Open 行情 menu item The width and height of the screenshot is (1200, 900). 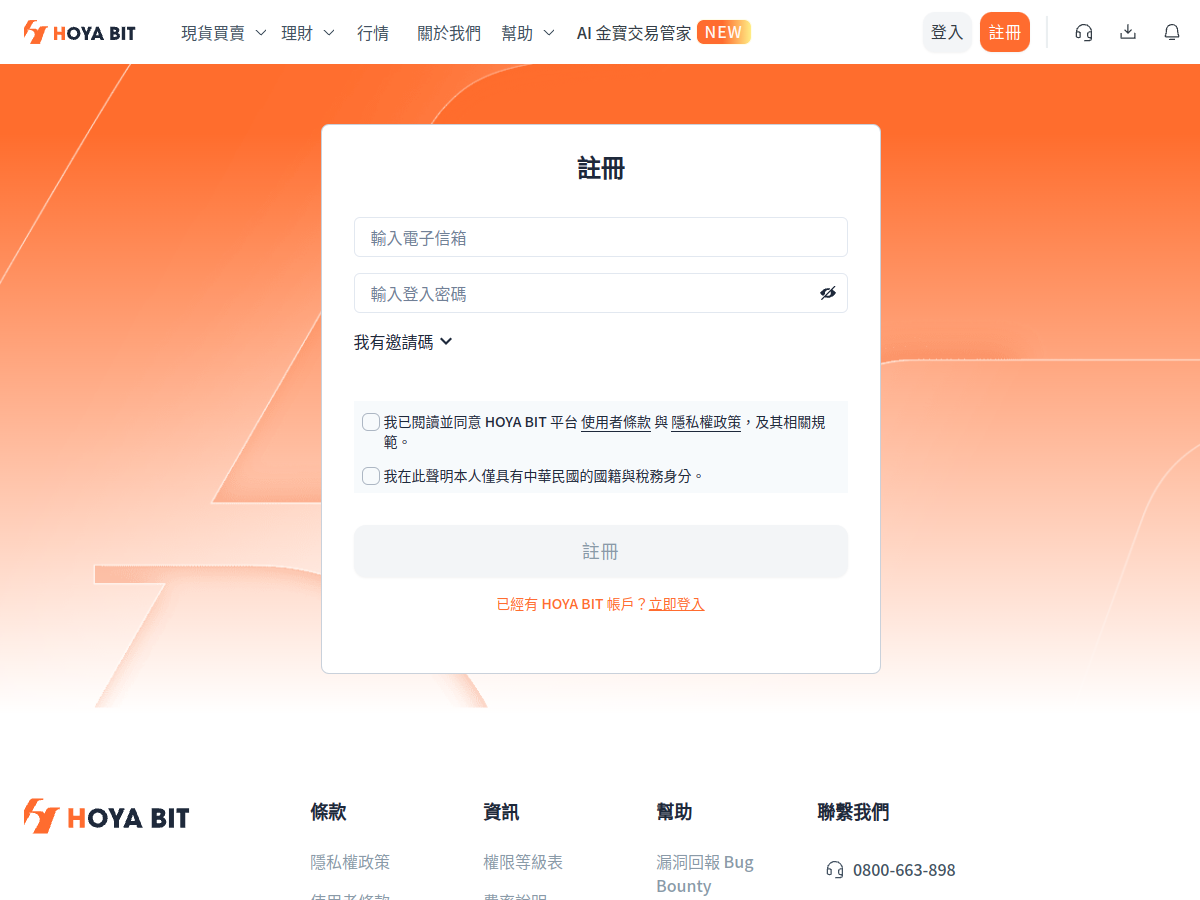[373, 33]
